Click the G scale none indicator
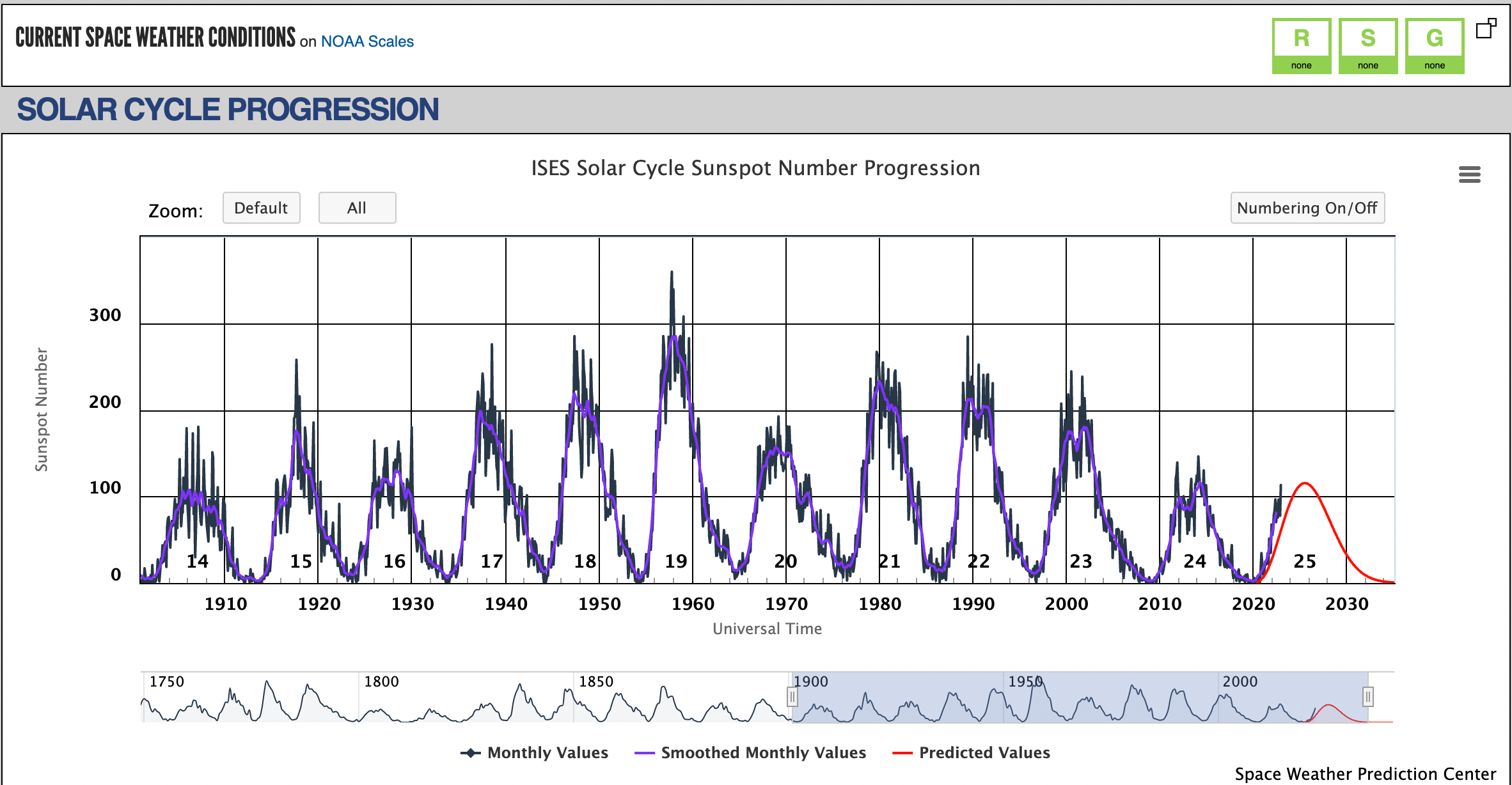The image size is (1512, 785). pos(1435,46)
